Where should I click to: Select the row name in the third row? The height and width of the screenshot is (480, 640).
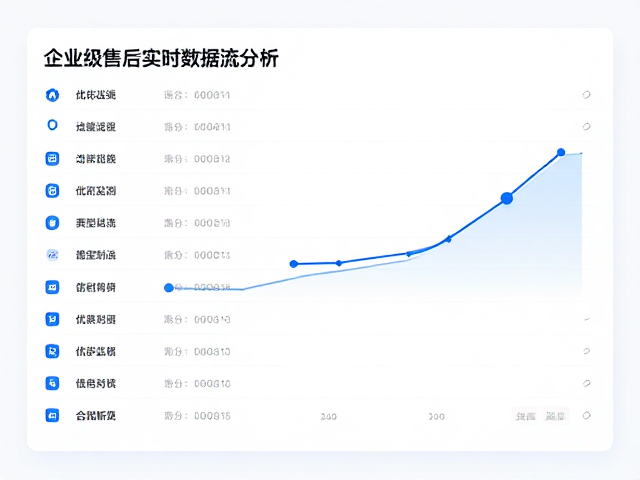[96, 159]
